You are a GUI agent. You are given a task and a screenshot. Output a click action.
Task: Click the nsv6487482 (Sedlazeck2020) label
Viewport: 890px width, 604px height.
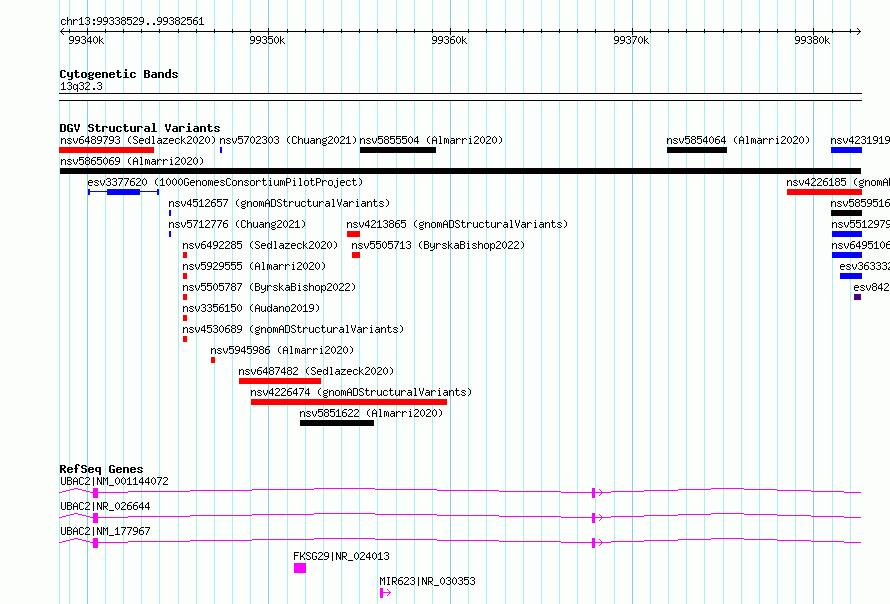316,371
